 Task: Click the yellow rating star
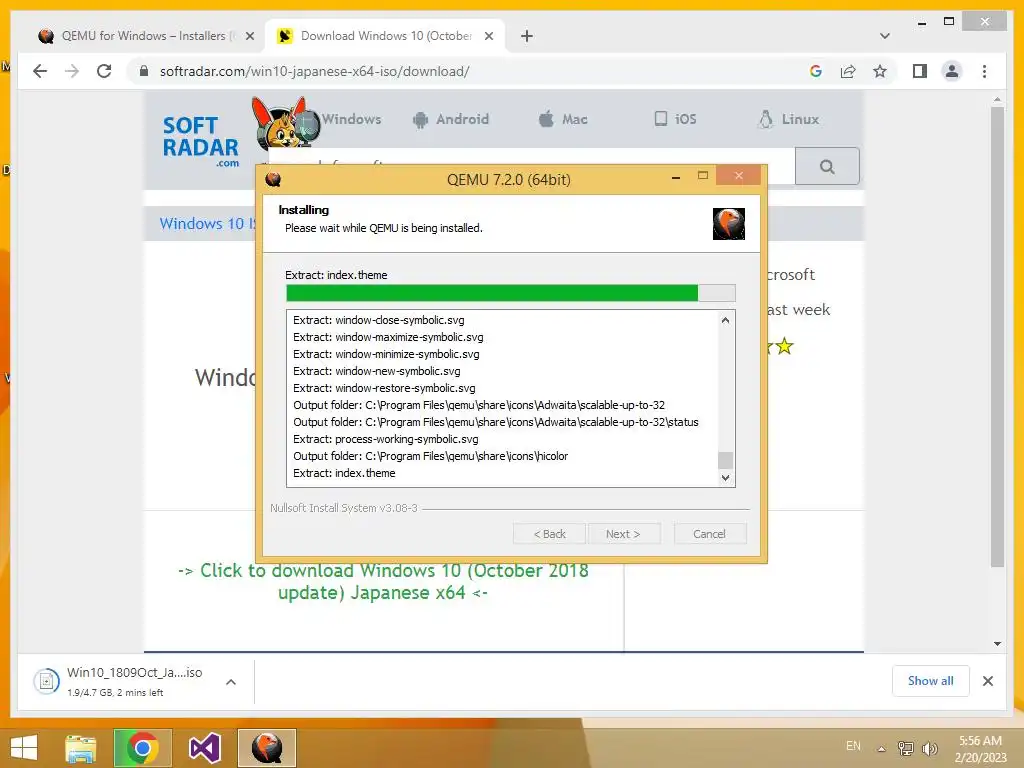tap(784, 346)
